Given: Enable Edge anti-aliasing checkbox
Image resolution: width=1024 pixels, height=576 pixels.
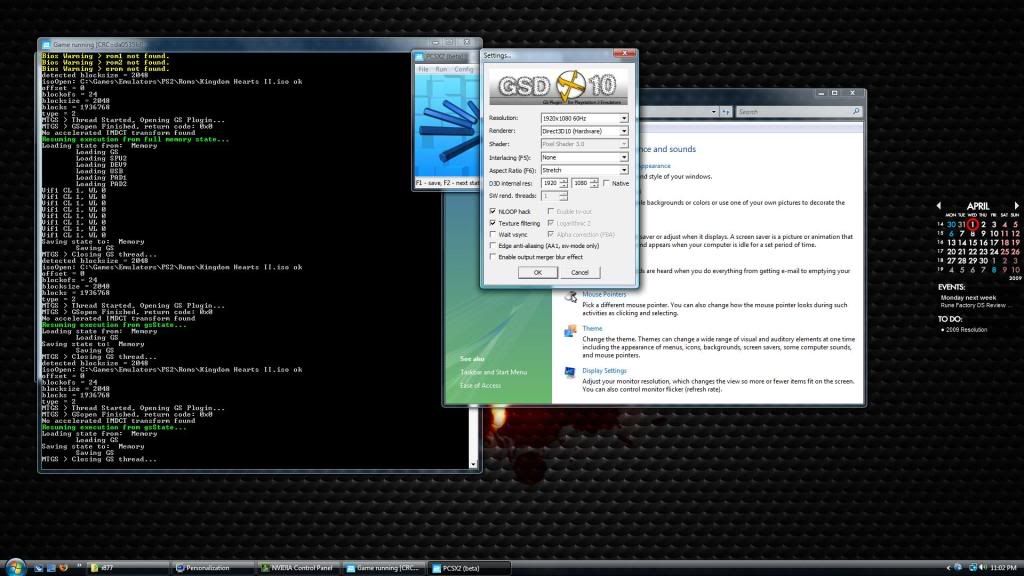Looking at the screenshot, I should click(x=492, y=246).
